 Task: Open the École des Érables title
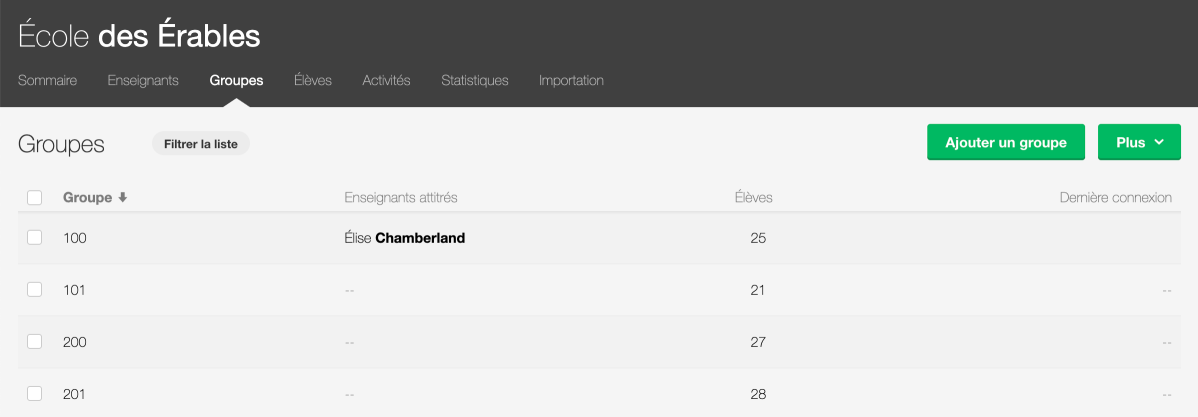[139, 36]
